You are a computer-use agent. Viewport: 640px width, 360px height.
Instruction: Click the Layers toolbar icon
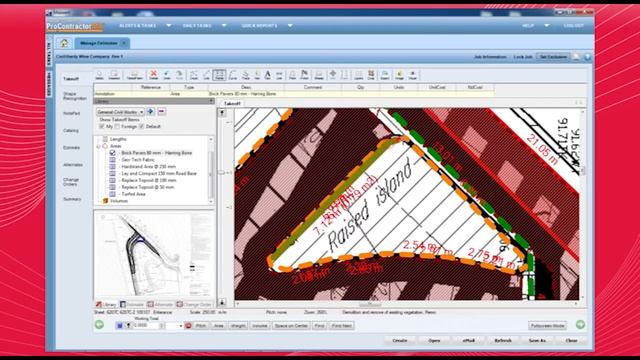pyautogui.click(x=358, y=75)
